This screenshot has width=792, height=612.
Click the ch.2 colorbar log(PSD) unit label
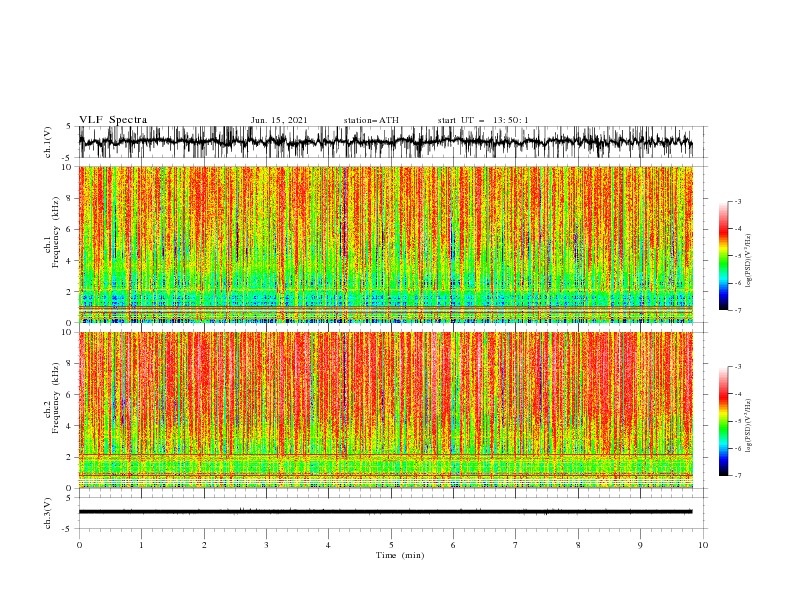[748, 426]
